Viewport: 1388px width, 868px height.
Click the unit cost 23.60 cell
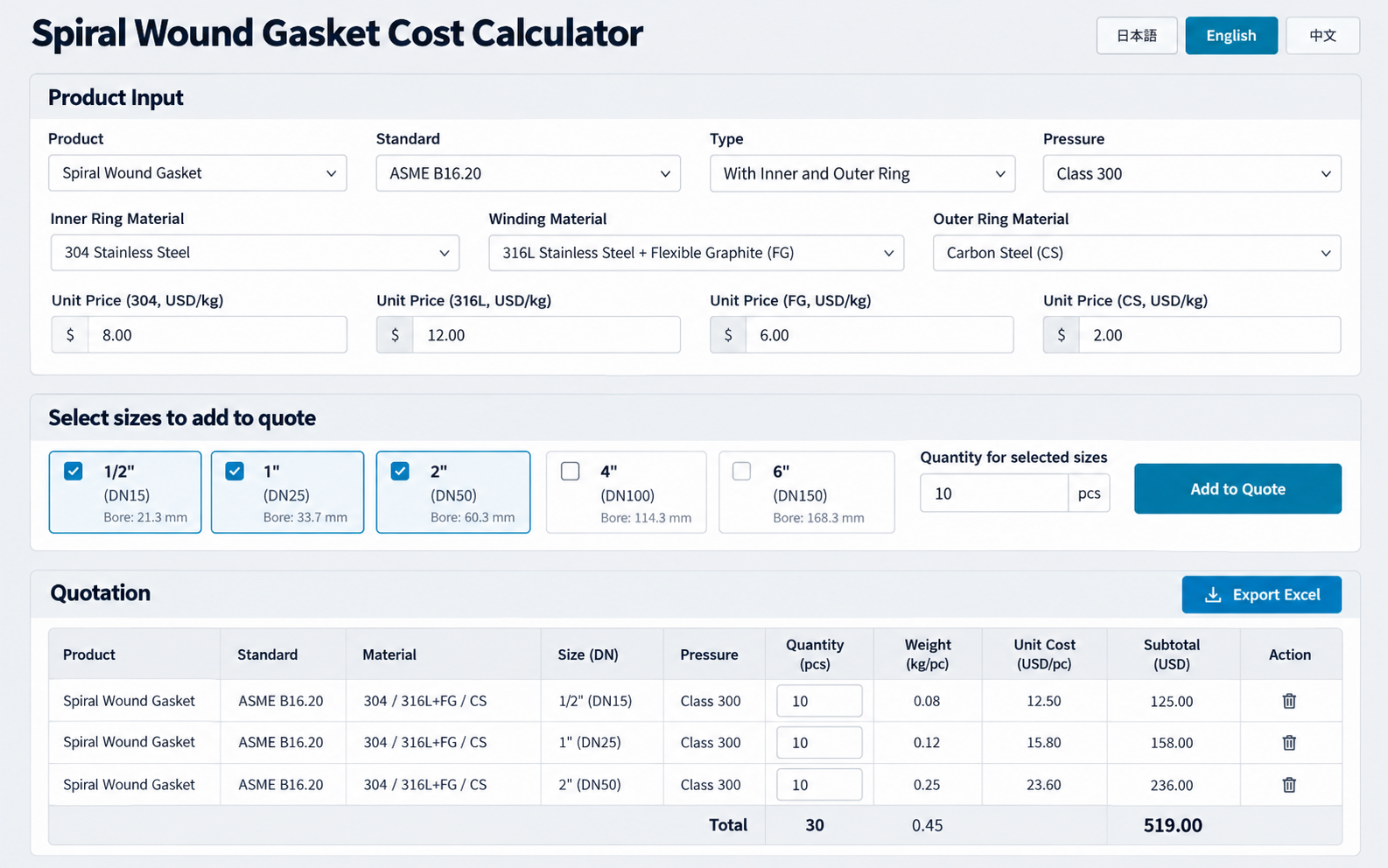tap(1044, 785)
